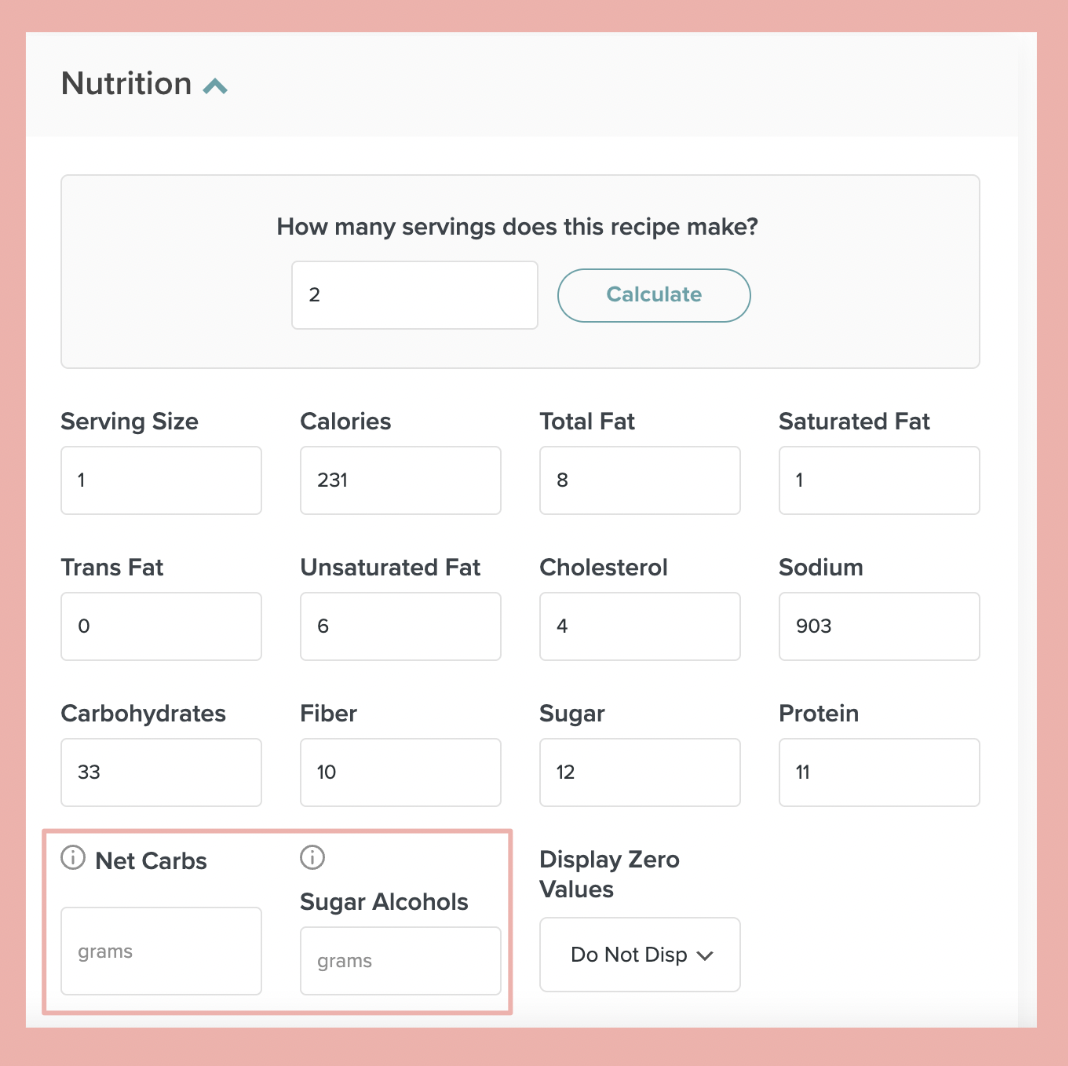Click the Sugar Alcohols grams field
1068x1066 pixels.
coord(400,961)
